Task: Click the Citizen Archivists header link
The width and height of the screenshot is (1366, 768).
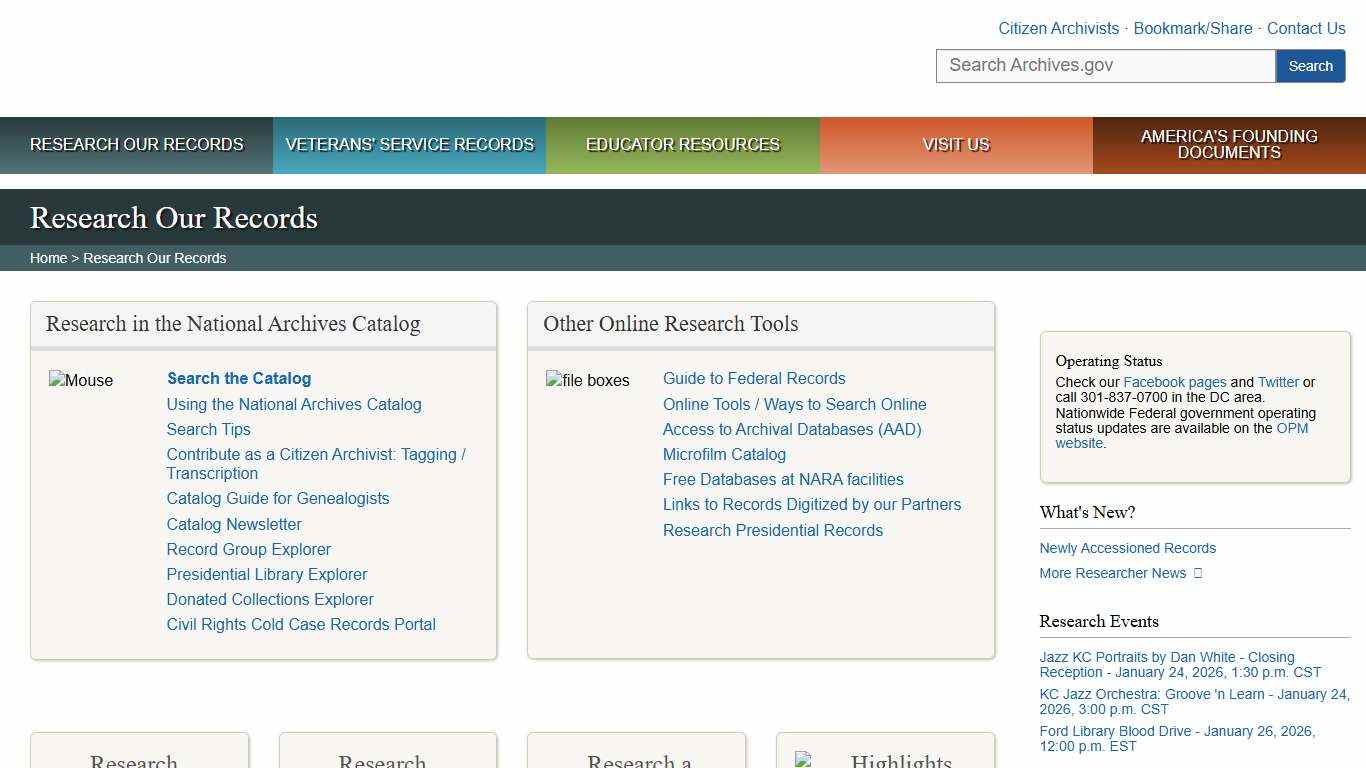Action: [1058, 28]
